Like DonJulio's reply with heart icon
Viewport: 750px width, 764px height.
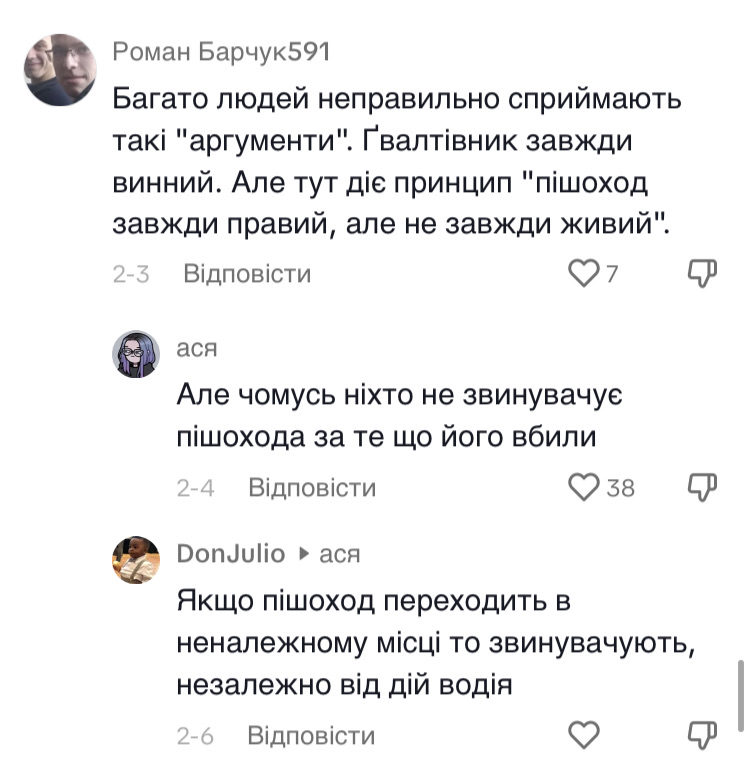point(582,736)
